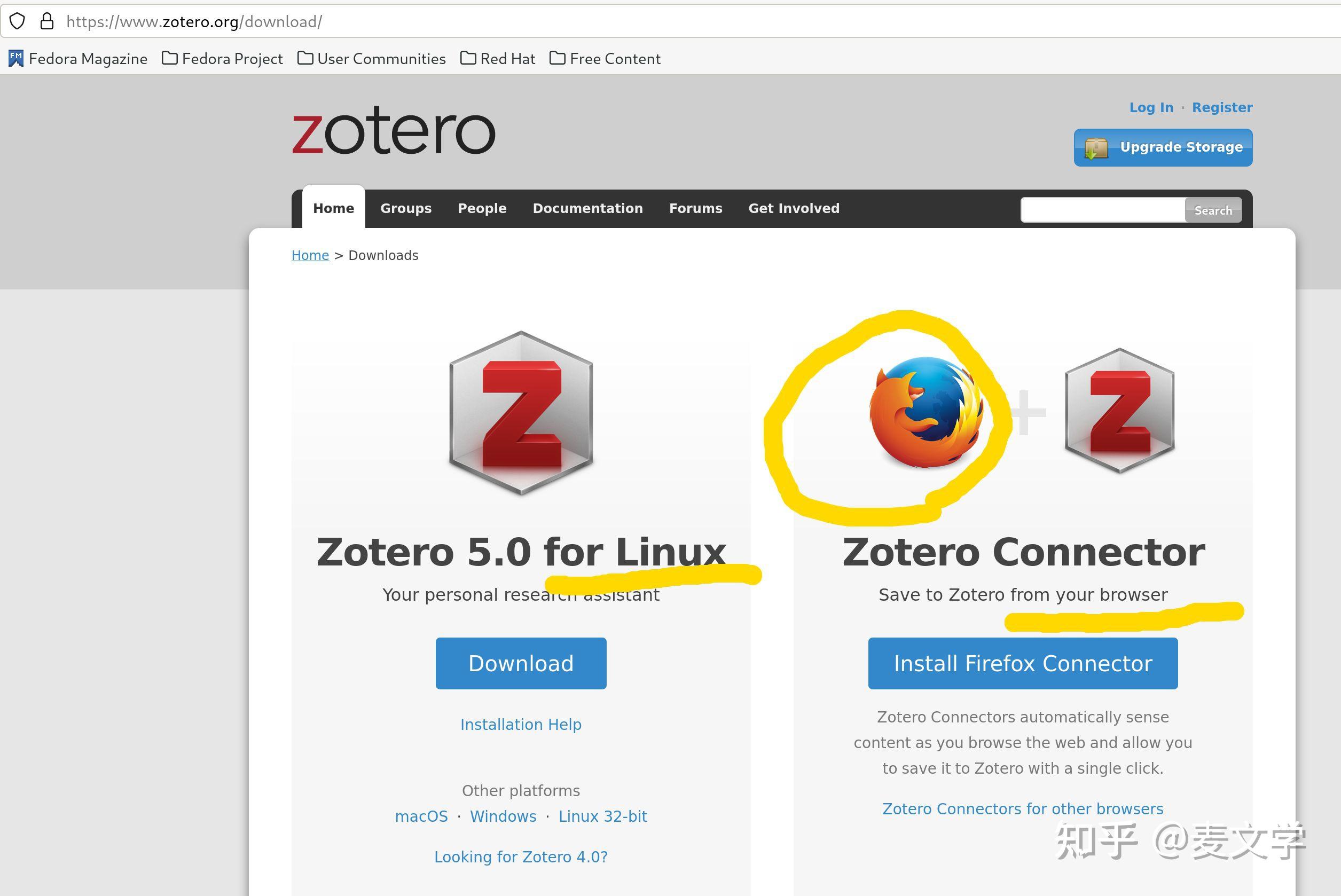This screenshot has height=896, width=1341.
Task: Click the Fedora Magazine bookmark favicon
Action: coord(15,57)
